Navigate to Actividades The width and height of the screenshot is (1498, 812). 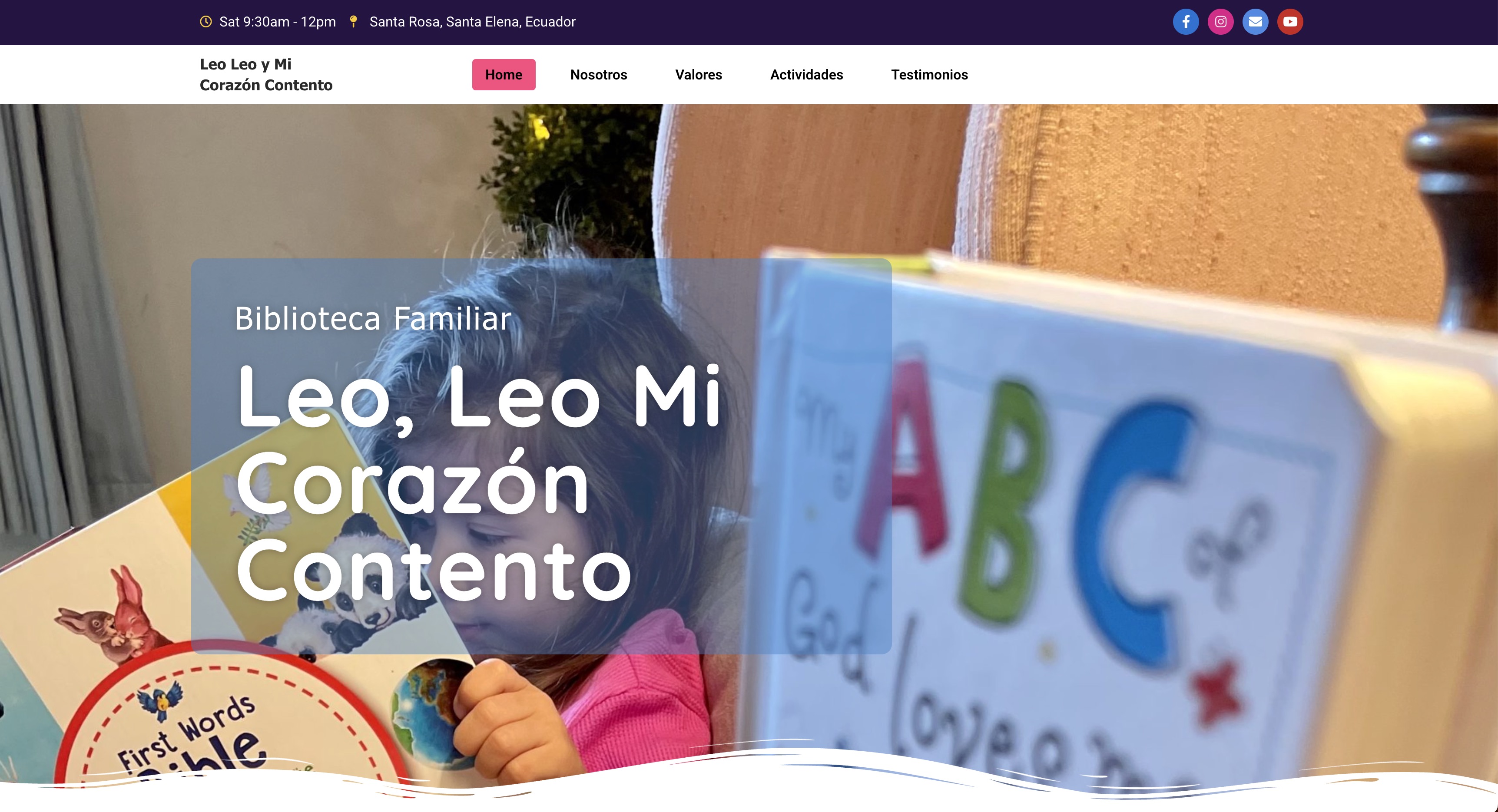coord(807,74)
